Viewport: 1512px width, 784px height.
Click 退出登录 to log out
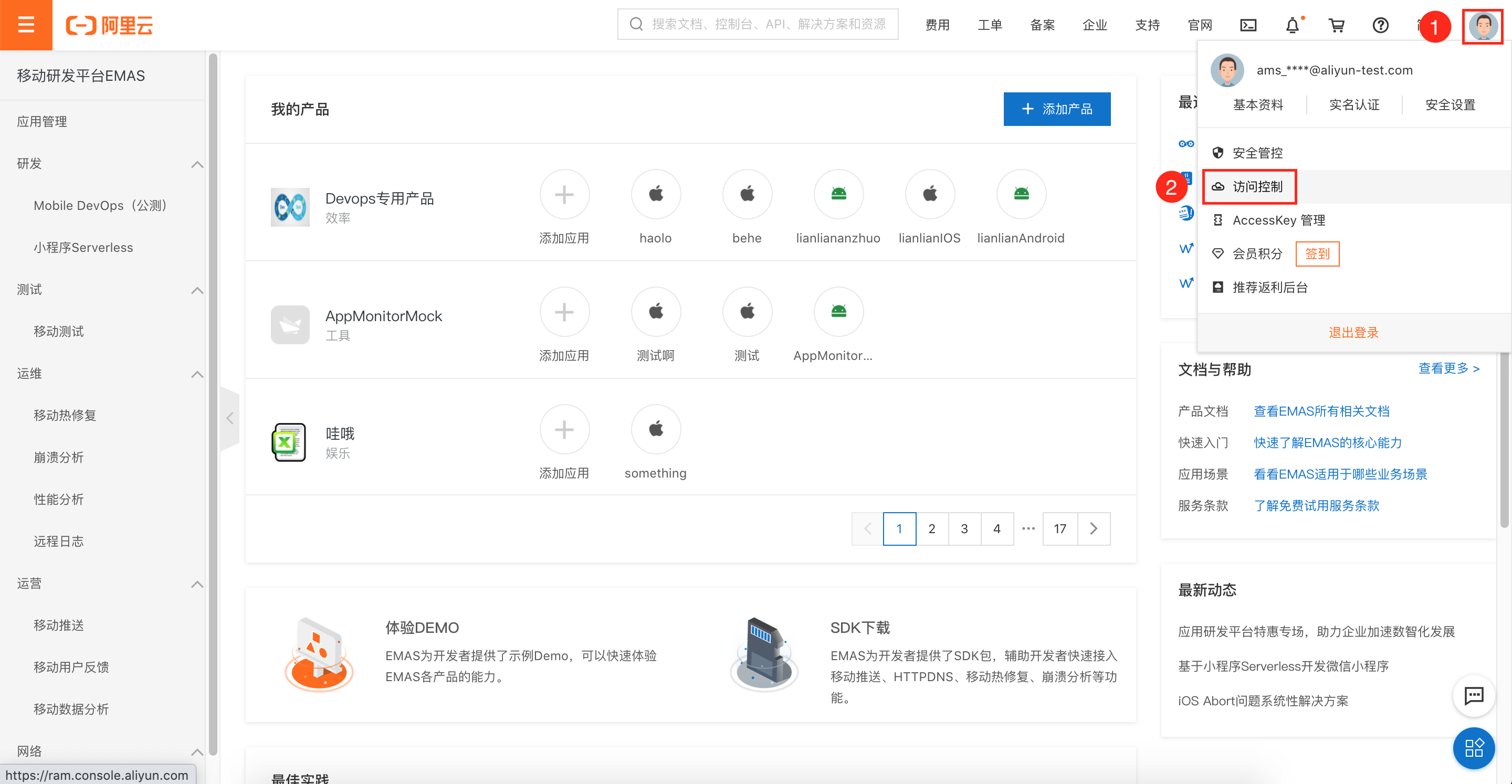[x=1353, y=333]
